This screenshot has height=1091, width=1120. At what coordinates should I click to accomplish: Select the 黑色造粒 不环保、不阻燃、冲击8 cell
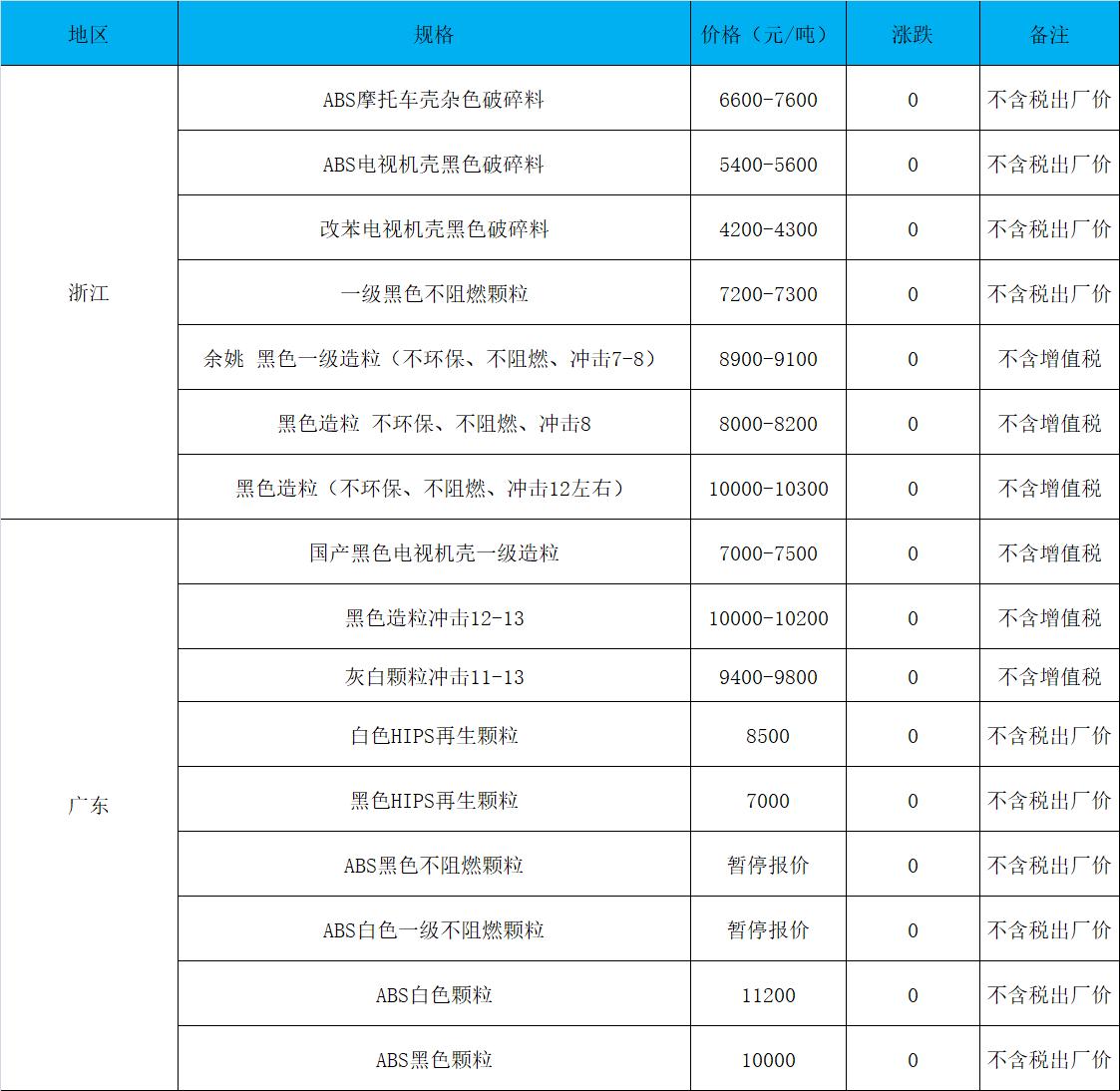434,424
